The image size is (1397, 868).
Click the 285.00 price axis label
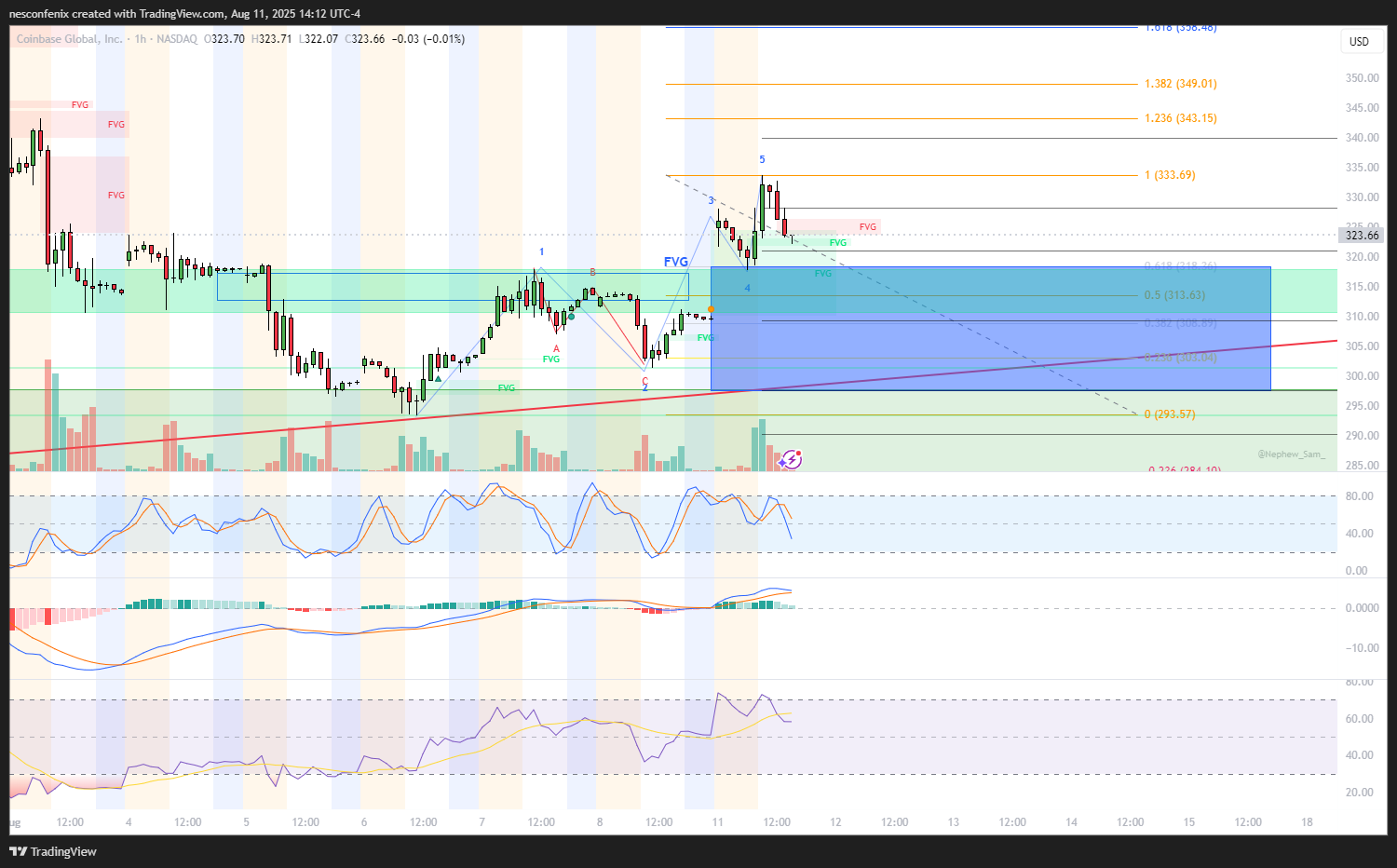point(1362,466)
